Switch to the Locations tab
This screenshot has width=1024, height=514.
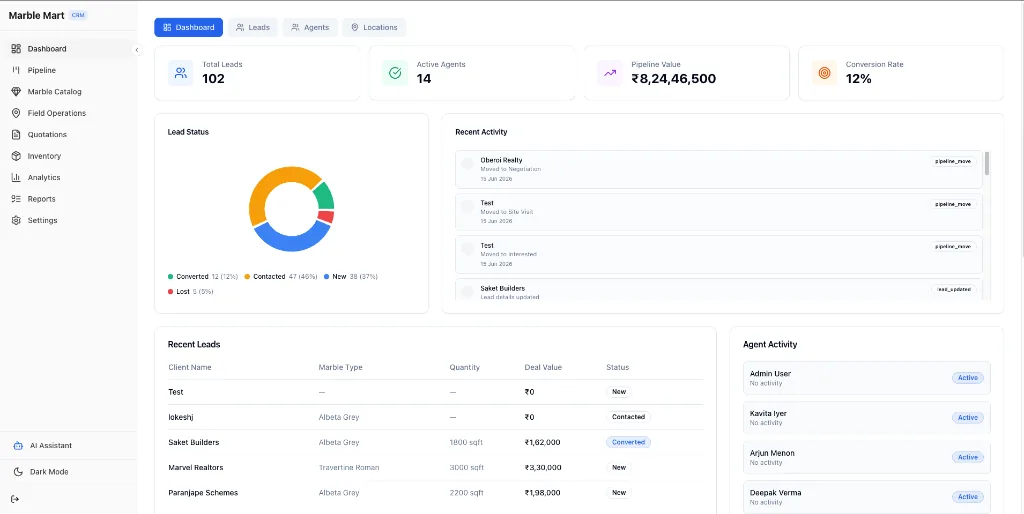[374, 27]
